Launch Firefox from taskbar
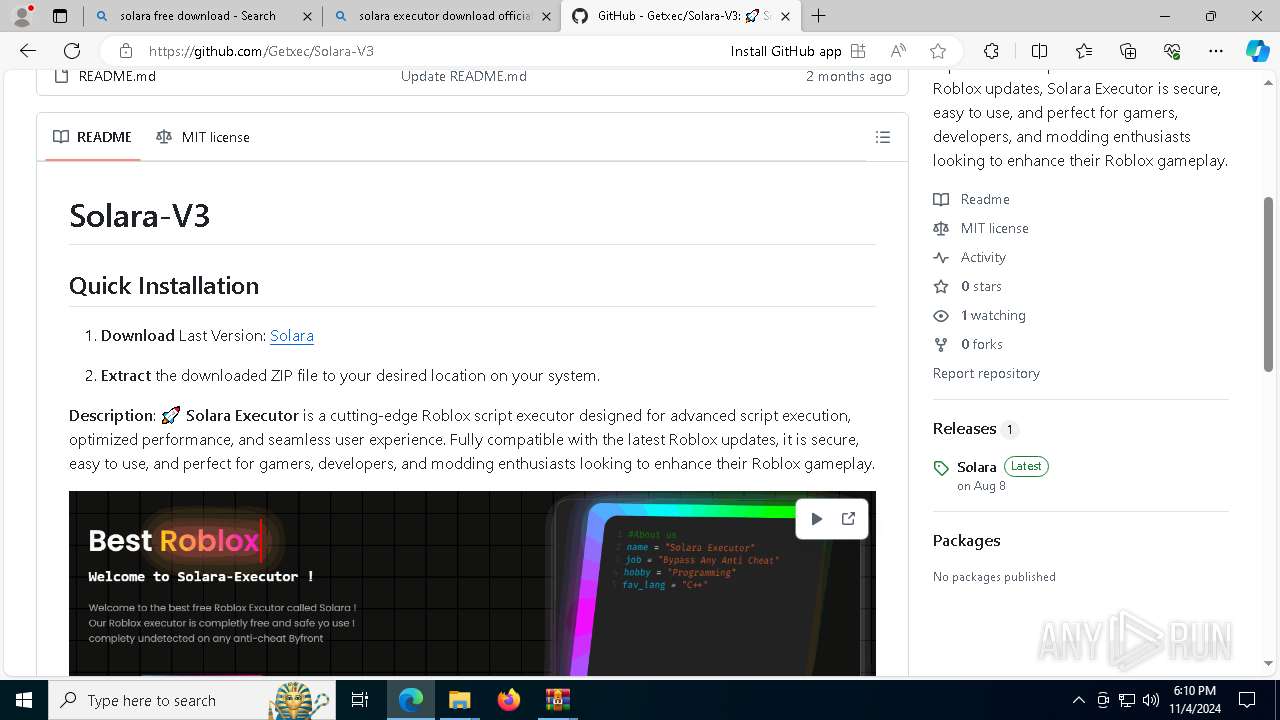1280x720 pixels. click(508, 700)
